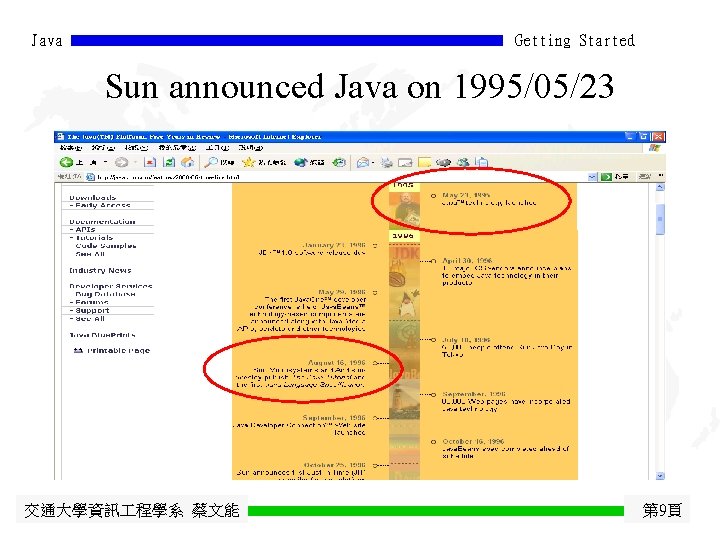Click the October 25, 1996 date text
This screenshot has height=540, width=720.
pyautogui.click(x=335, y=465)
